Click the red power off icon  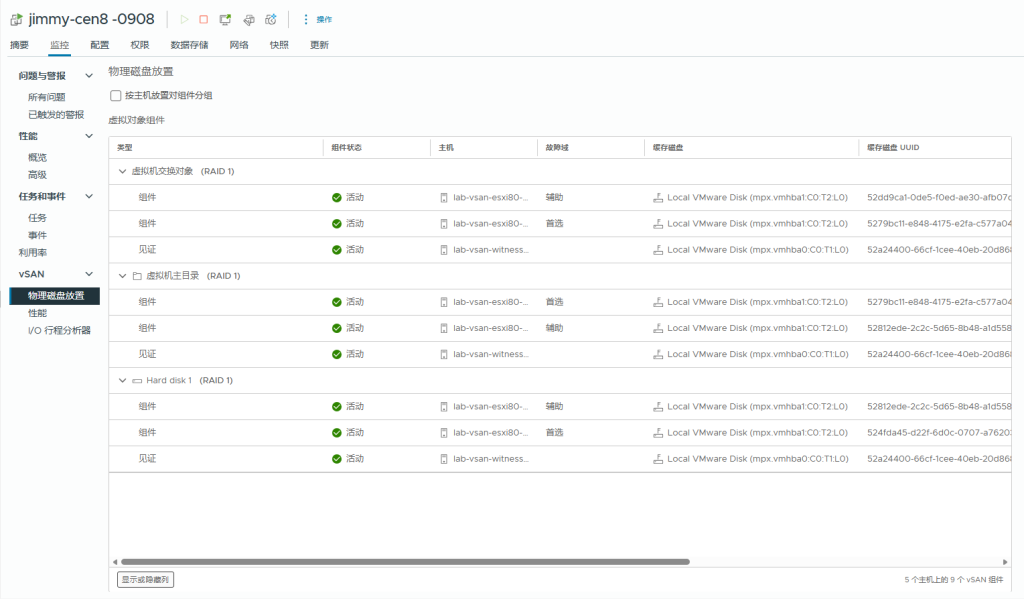click(x=204, y=19)
